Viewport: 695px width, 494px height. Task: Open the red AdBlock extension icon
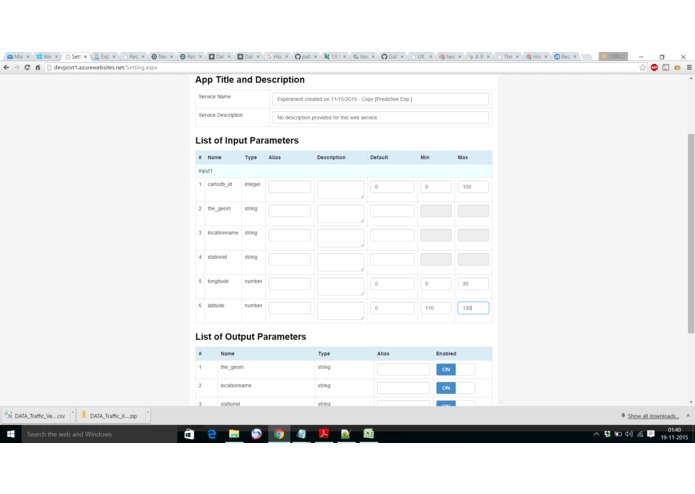[x=654, y=67]
